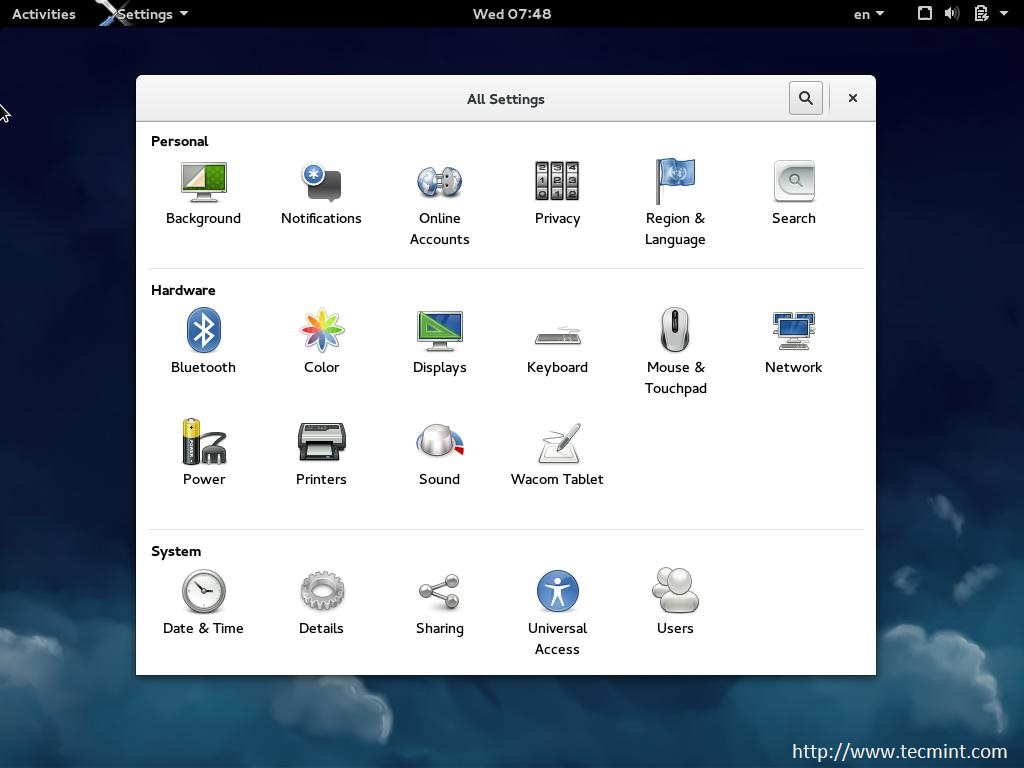Click the magnifier search button in header

click(x=805, y=98)
